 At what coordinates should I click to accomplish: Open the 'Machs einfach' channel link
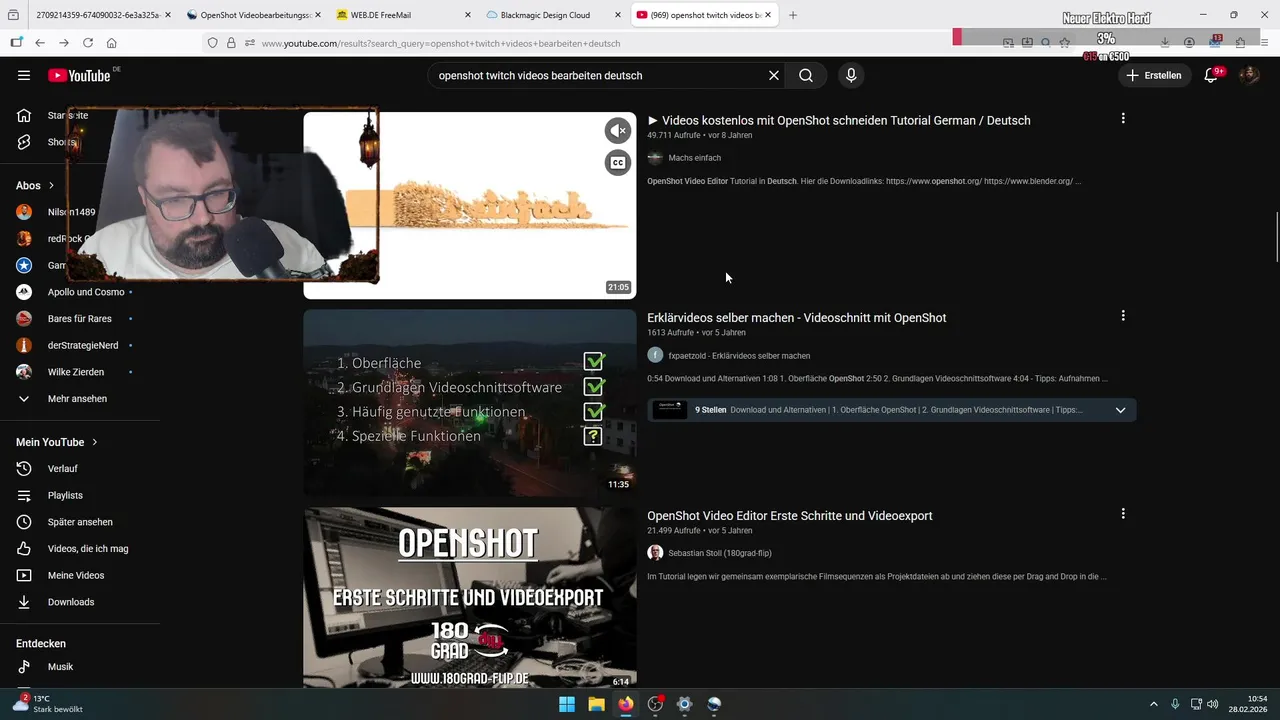coord(694,158)
